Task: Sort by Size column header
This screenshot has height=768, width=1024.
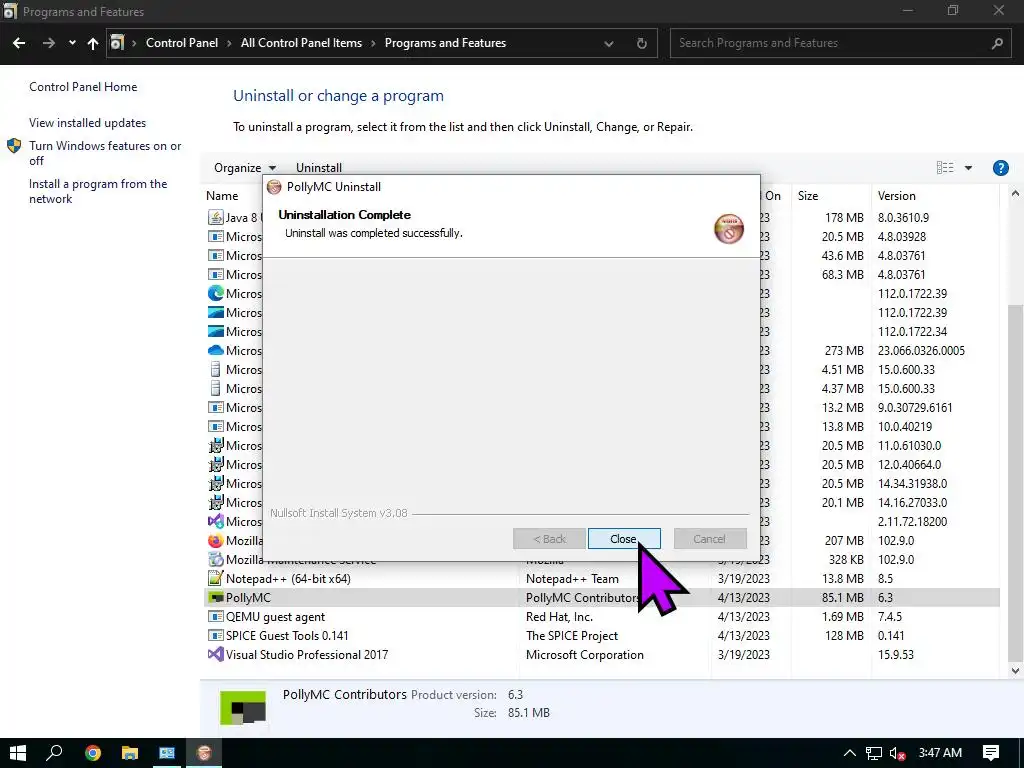Action: [808, 196]
